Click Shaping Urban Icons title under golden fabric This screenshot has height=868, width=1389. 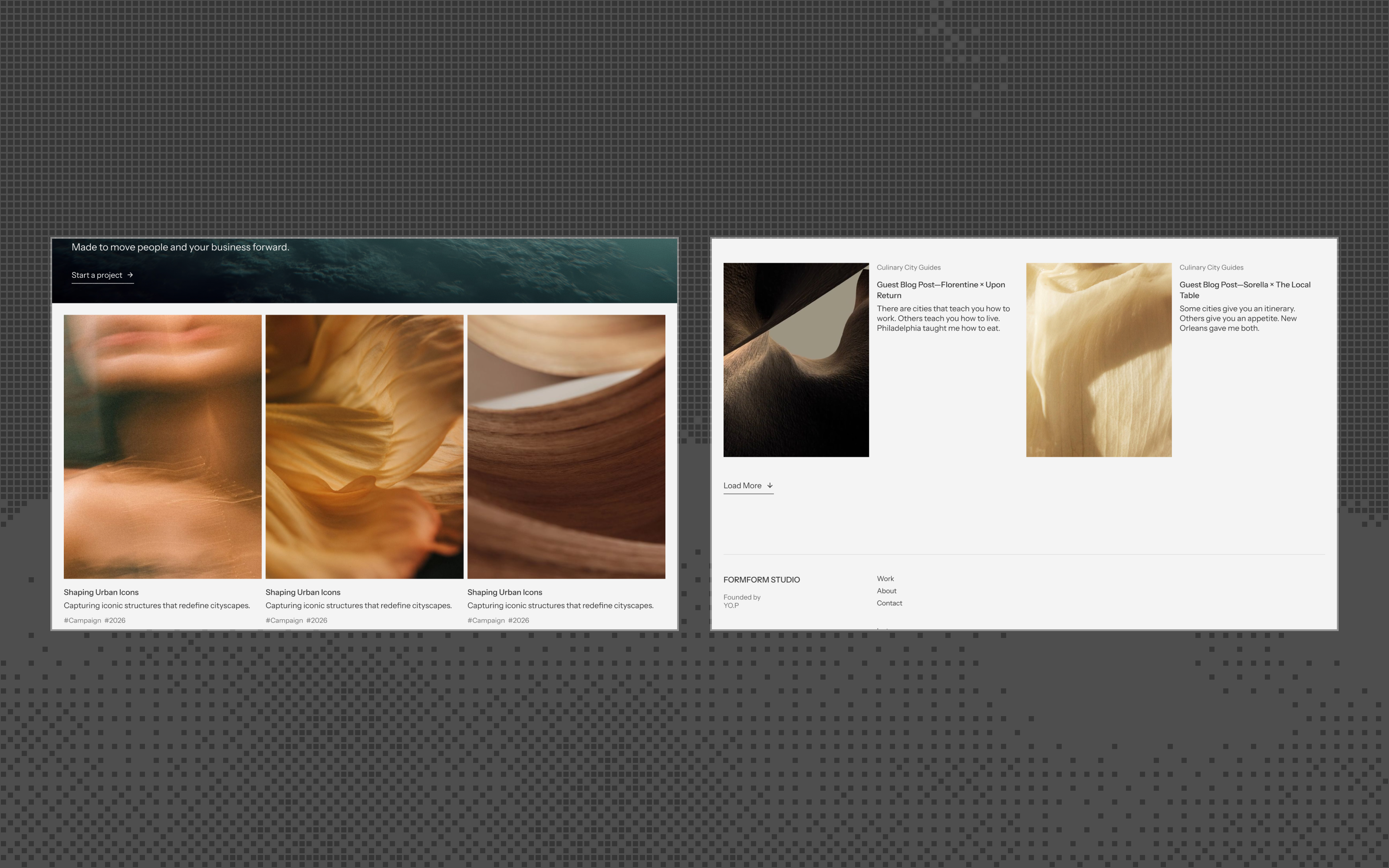point(303,592)
